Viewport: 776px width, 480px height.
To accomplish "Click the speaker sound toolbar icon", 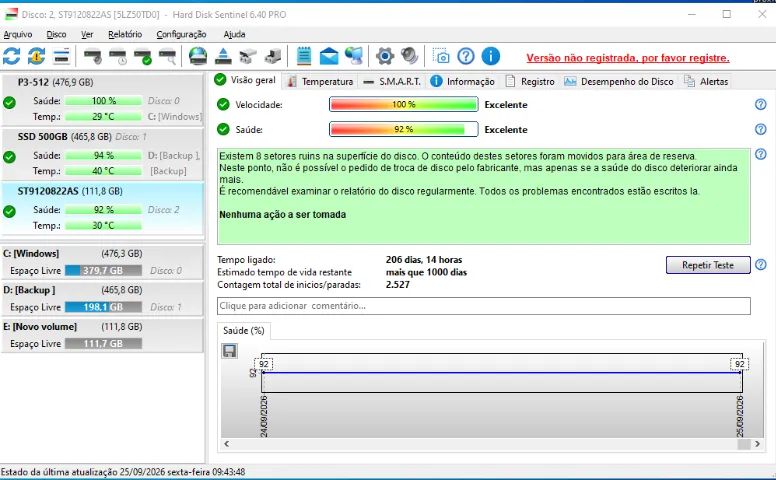I will pos(410,56).
